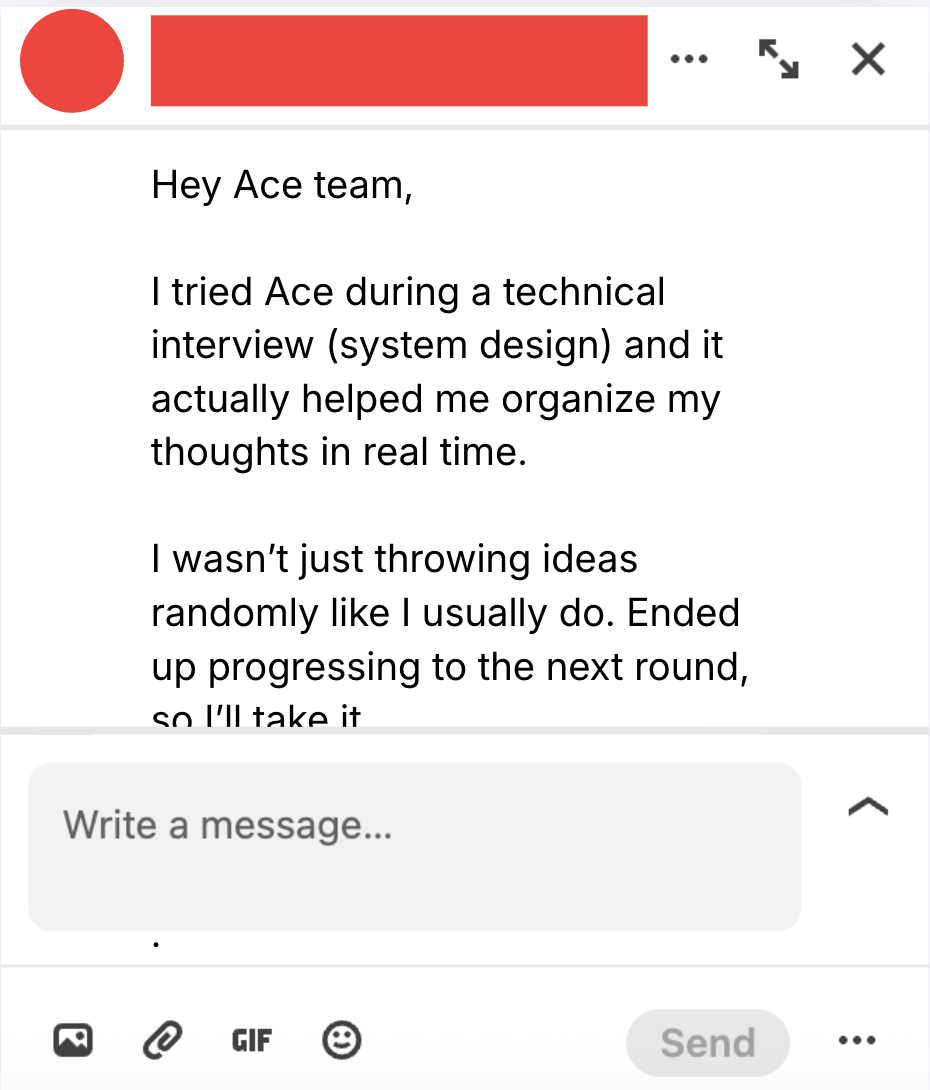This screenshot has width=930, height=1090.
Task: Collapse the message compose area with the chevron
Action: pos(868,807)
